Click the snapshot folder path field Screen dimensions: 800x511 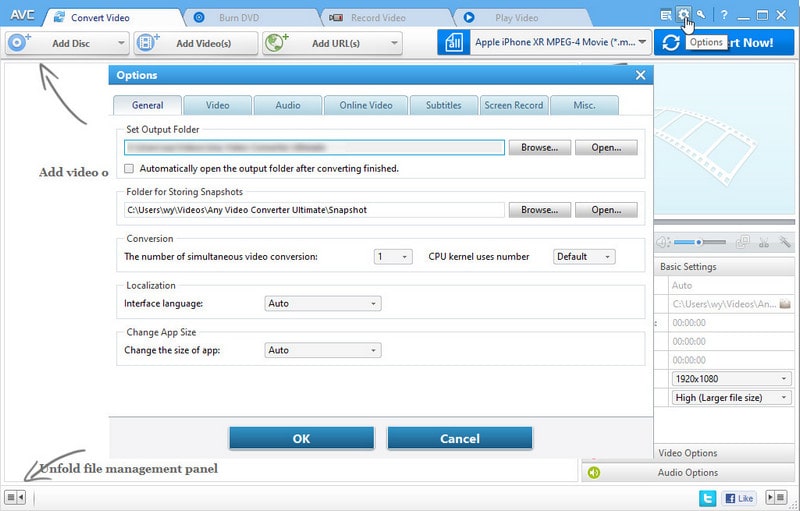(x=314, y=210)
